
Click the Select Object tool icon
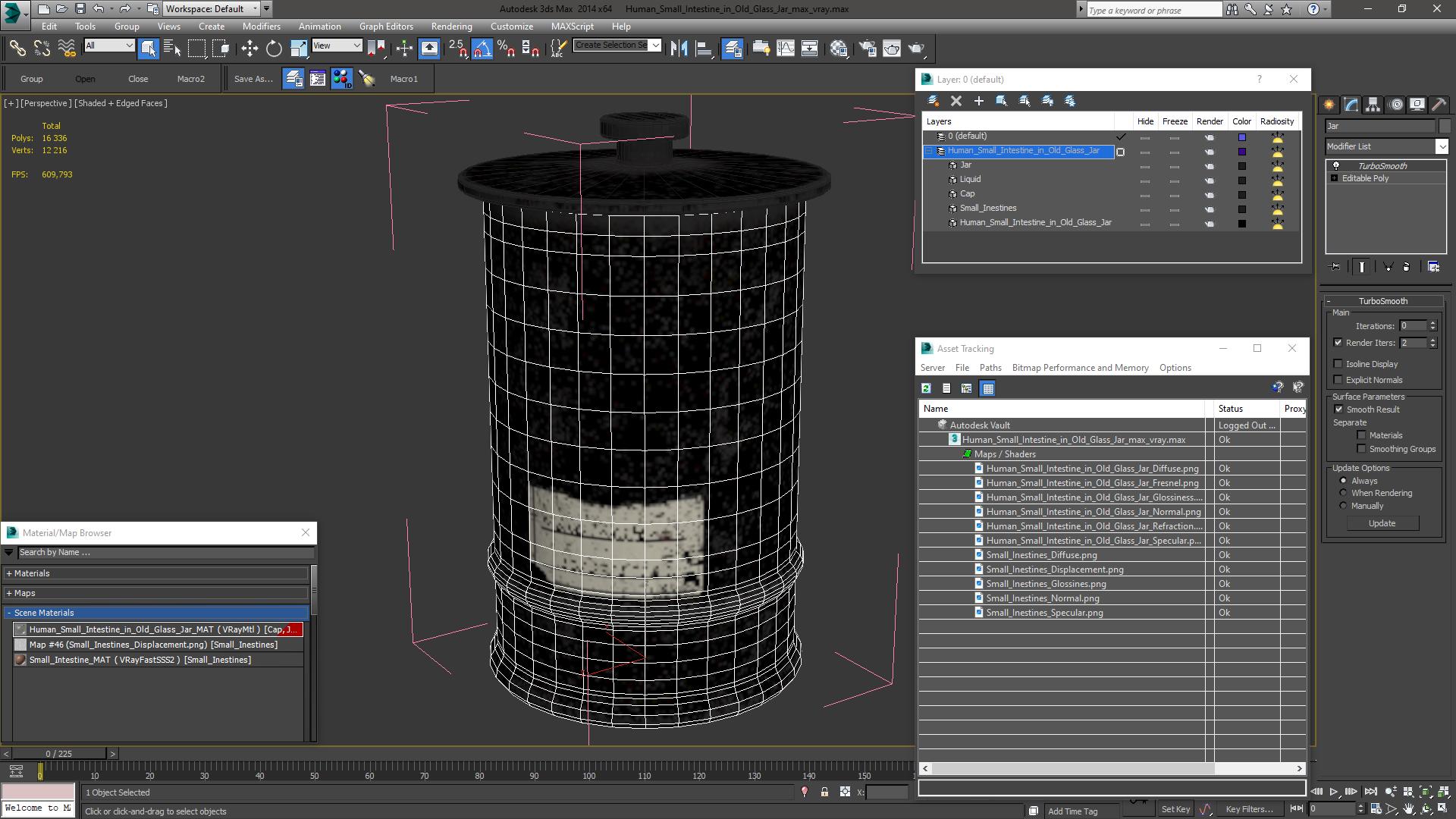[149, 47]
